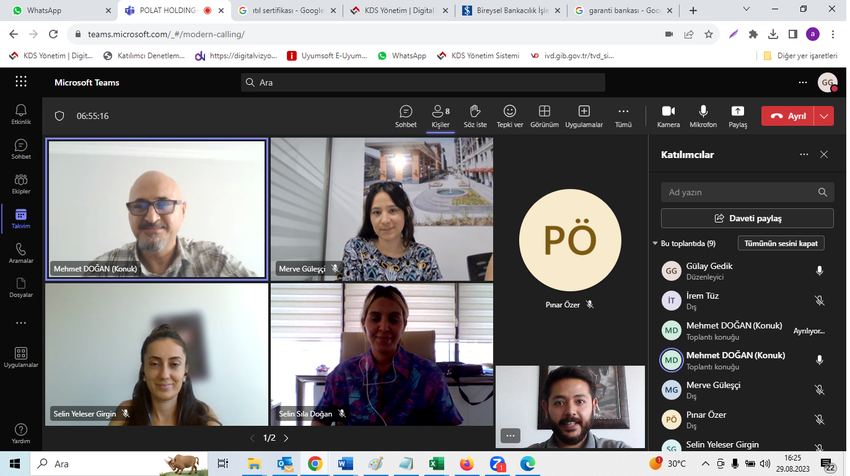The image size is (850, 476).
Task: Go to next video page arrow
Action: pyautogui.click(x=286, y=438)
